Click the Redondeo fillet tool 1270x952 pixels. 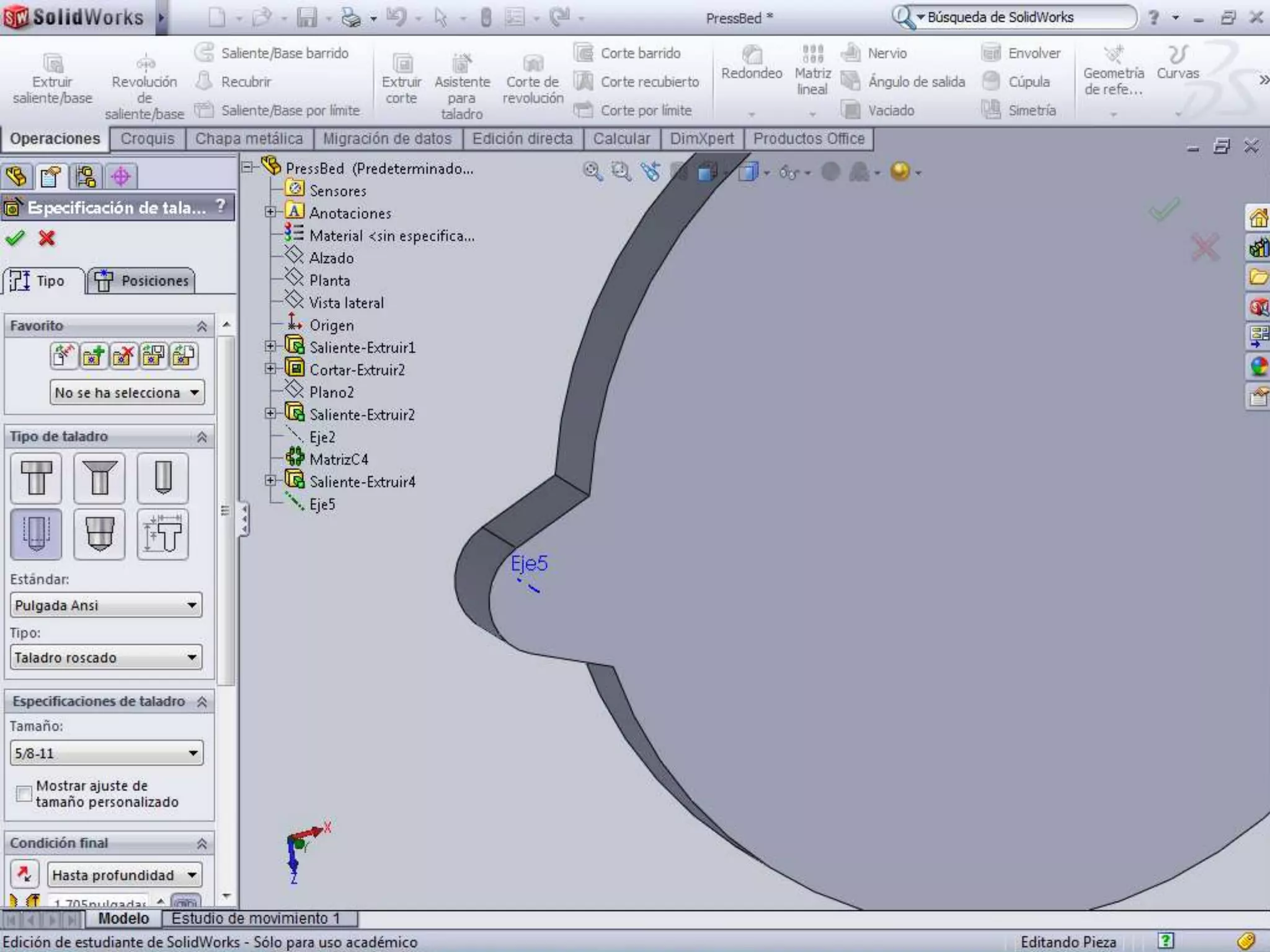click(752, 63)
